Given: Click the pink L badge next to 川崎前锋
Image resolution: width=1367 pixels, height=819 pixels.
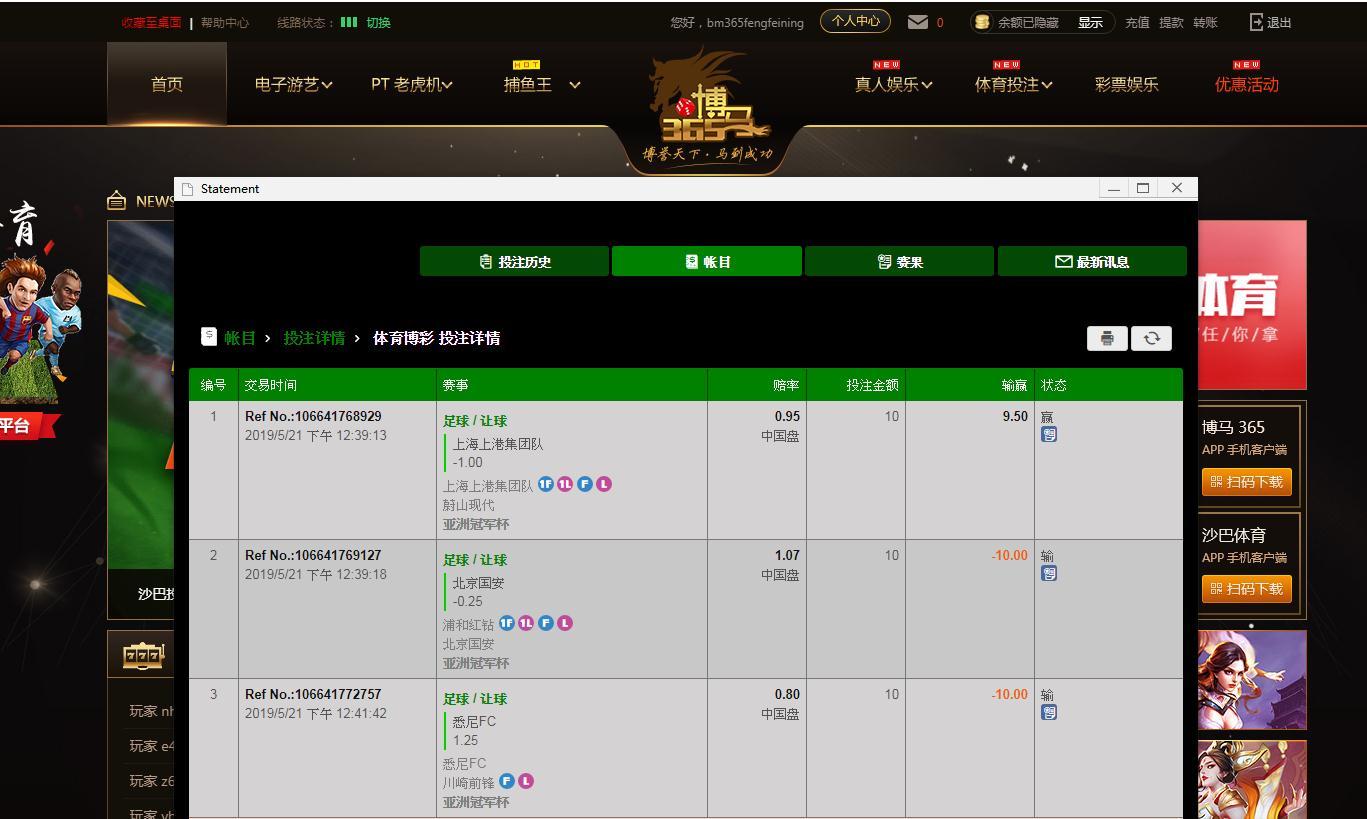Looking at the screenshot, I should coord(526,781).
